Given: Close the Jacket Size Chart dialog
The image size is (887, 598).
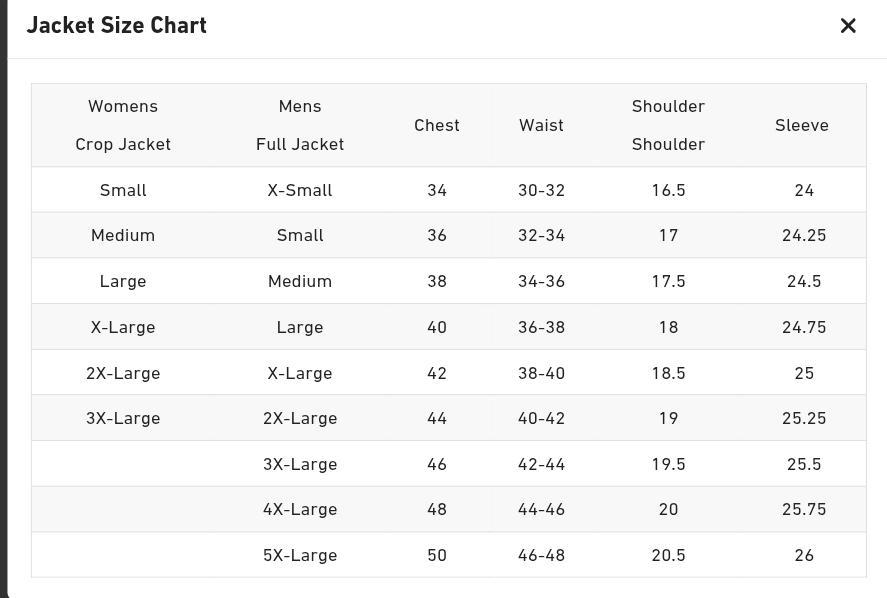Looking at the screenshot, I should point(848,26).
